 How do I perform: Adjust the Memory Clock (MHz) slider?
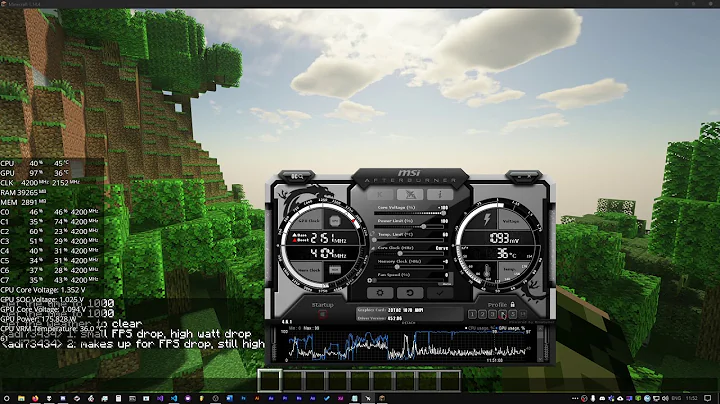[410, 267]
